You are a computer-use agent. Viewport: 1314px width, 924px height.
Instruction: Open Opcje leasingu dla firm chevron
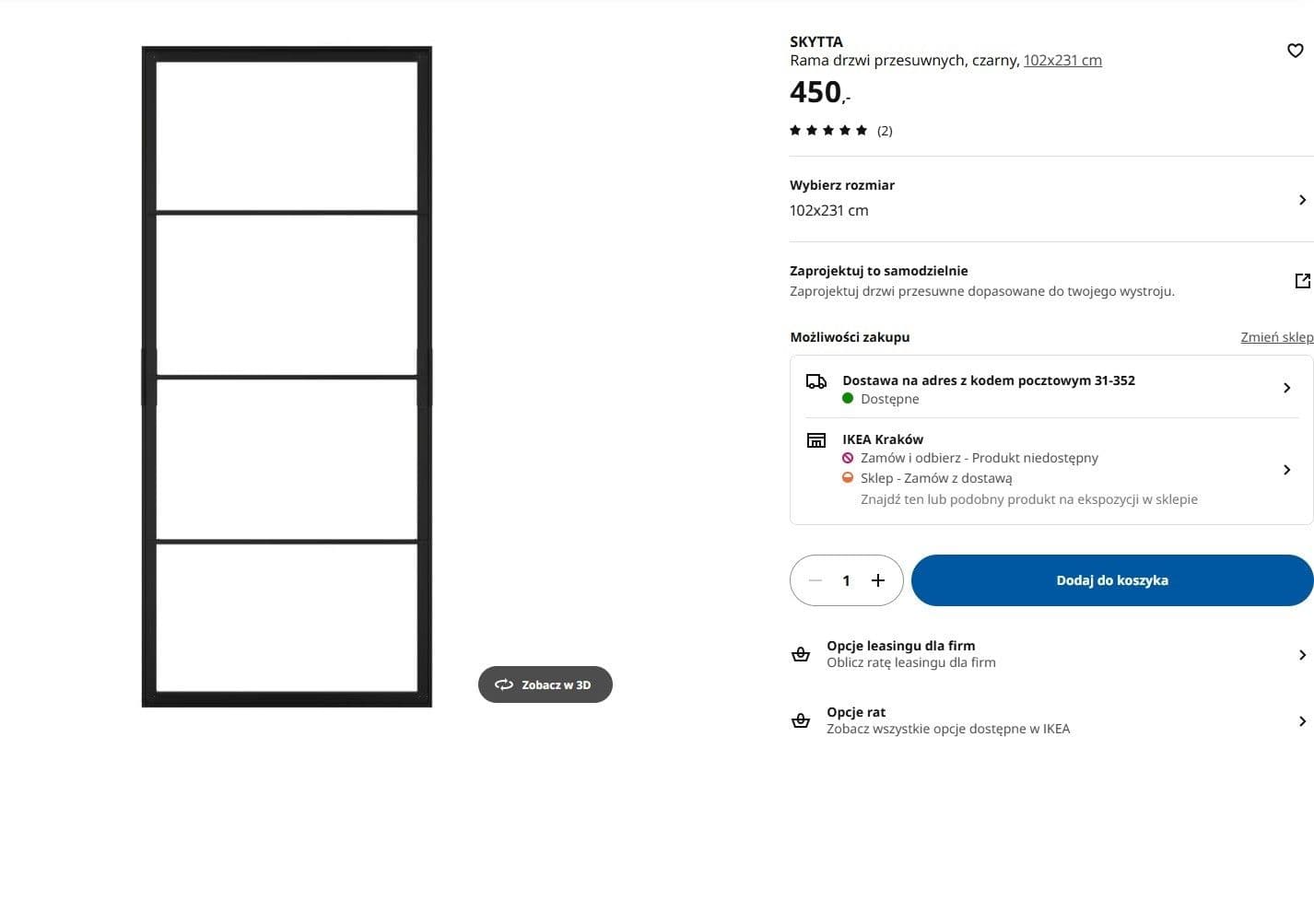1302,655
